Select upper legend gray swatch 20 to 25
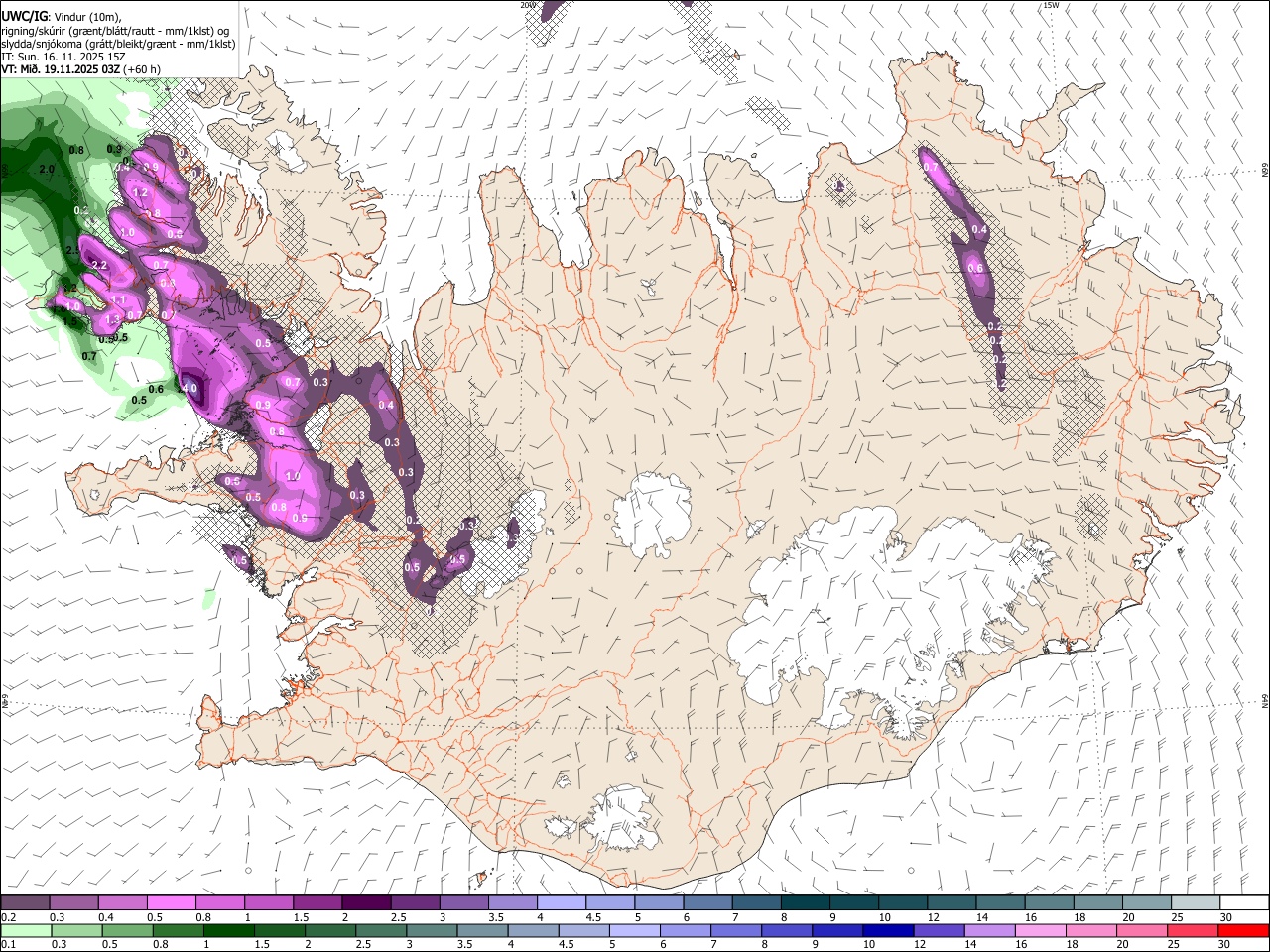Viewport: 1270px width, 952px height. click(x=1146, y=903)
